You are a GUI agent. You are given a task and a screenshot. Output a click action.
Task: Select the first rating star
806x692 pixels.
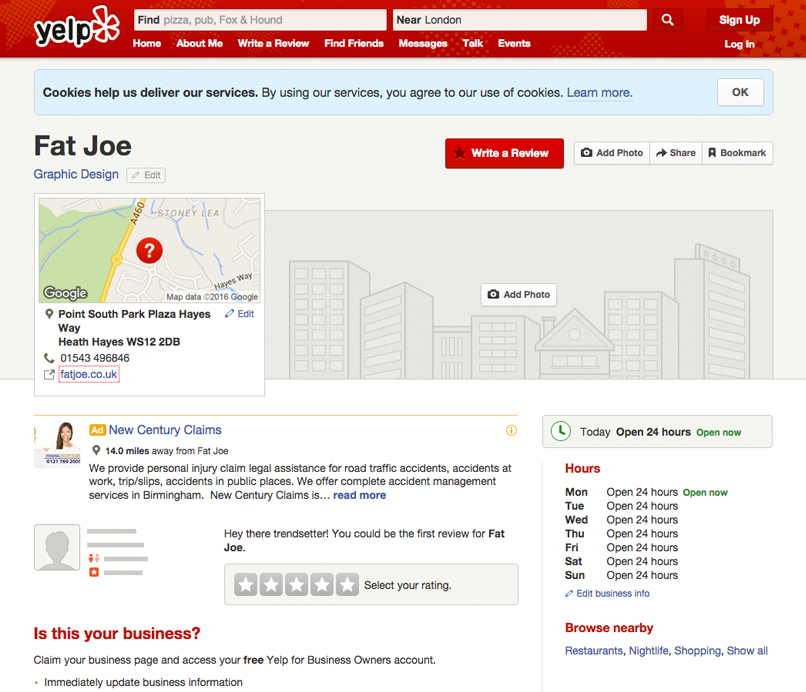(x=246, y=585)
